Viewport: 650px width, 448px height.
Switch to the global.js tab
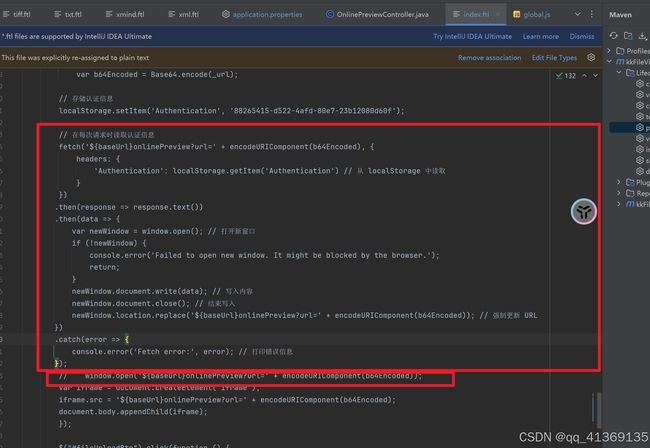(x=532, y=14)
